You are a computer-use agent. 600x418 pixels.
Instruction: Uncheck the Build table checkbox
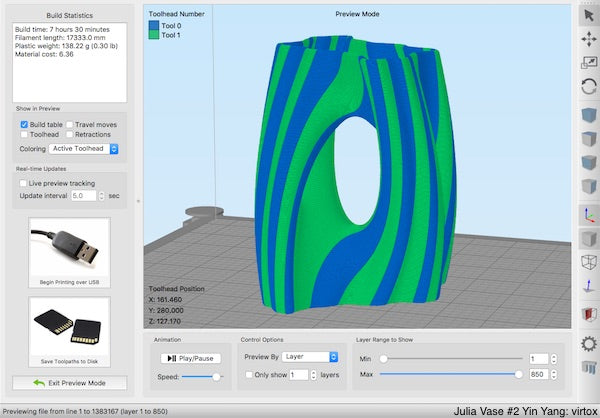click(x=24, y=124)
